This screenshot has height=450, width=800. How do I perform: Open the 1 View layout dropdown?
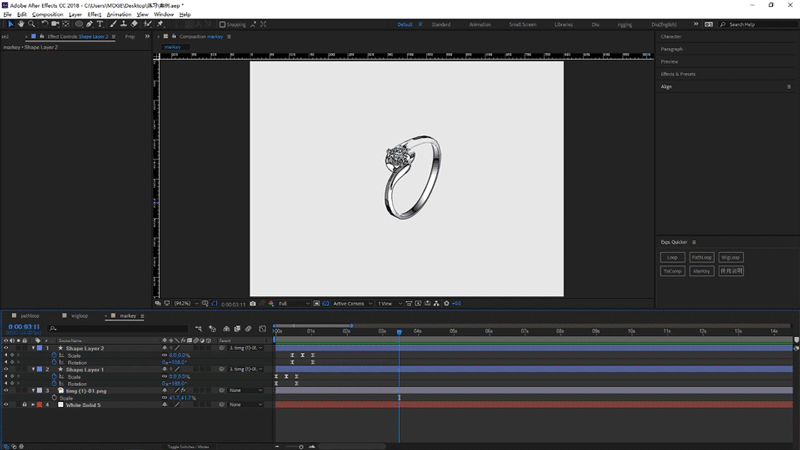[x=389, y=304]
